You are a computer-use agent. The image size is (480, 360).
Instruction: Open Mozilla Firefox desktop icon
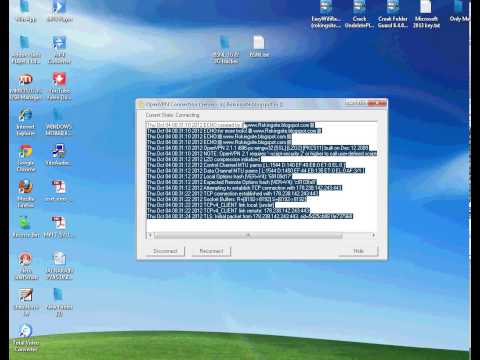[x=25, y=194]
